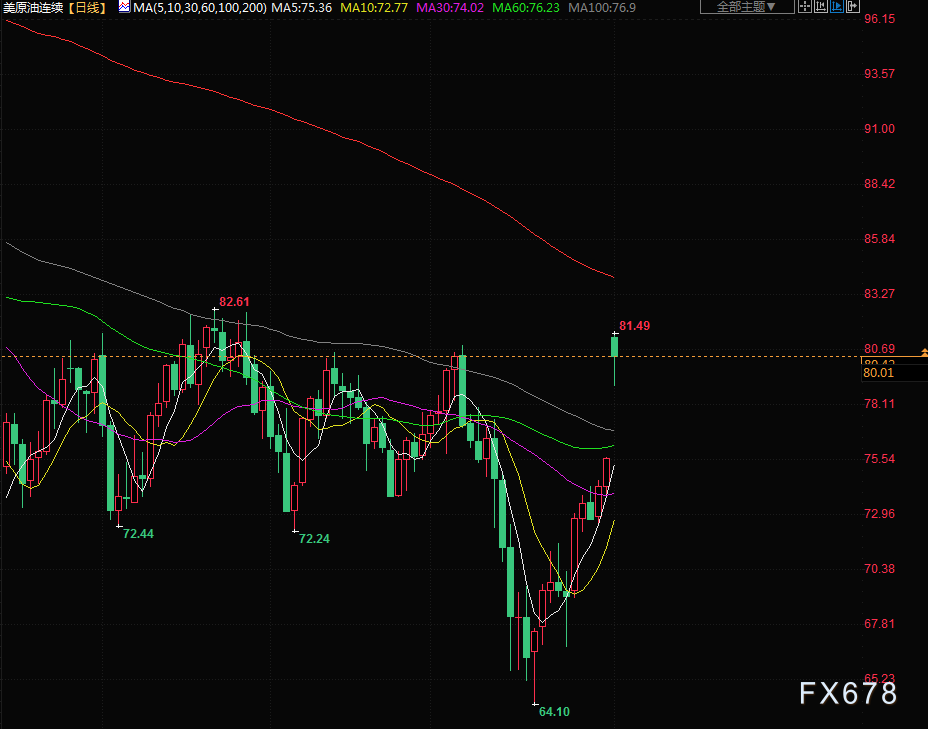928x729 pixels.
Task: Click the 82.61 high price marker
Action: point(234,301)
